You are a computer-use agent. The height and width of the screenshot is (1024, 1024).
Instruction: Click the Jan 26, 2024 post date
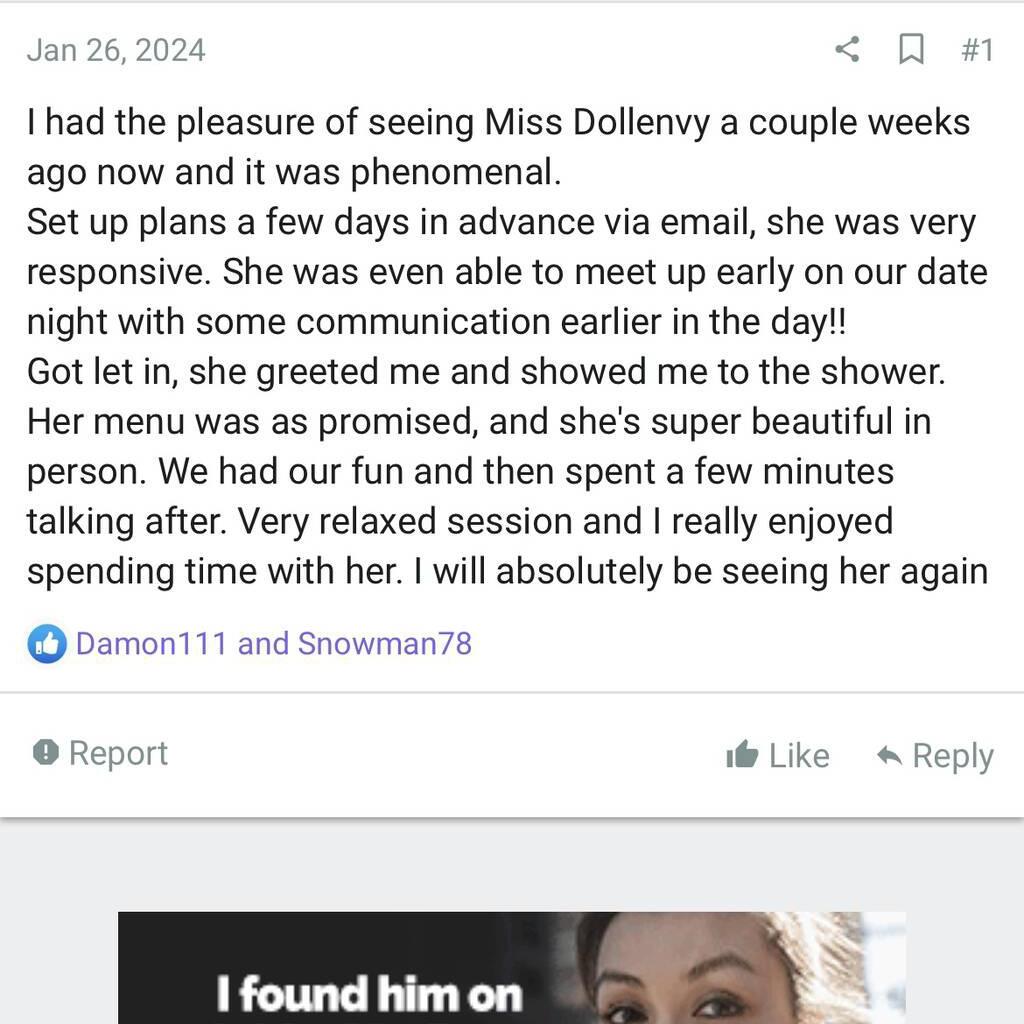[116, 50]
